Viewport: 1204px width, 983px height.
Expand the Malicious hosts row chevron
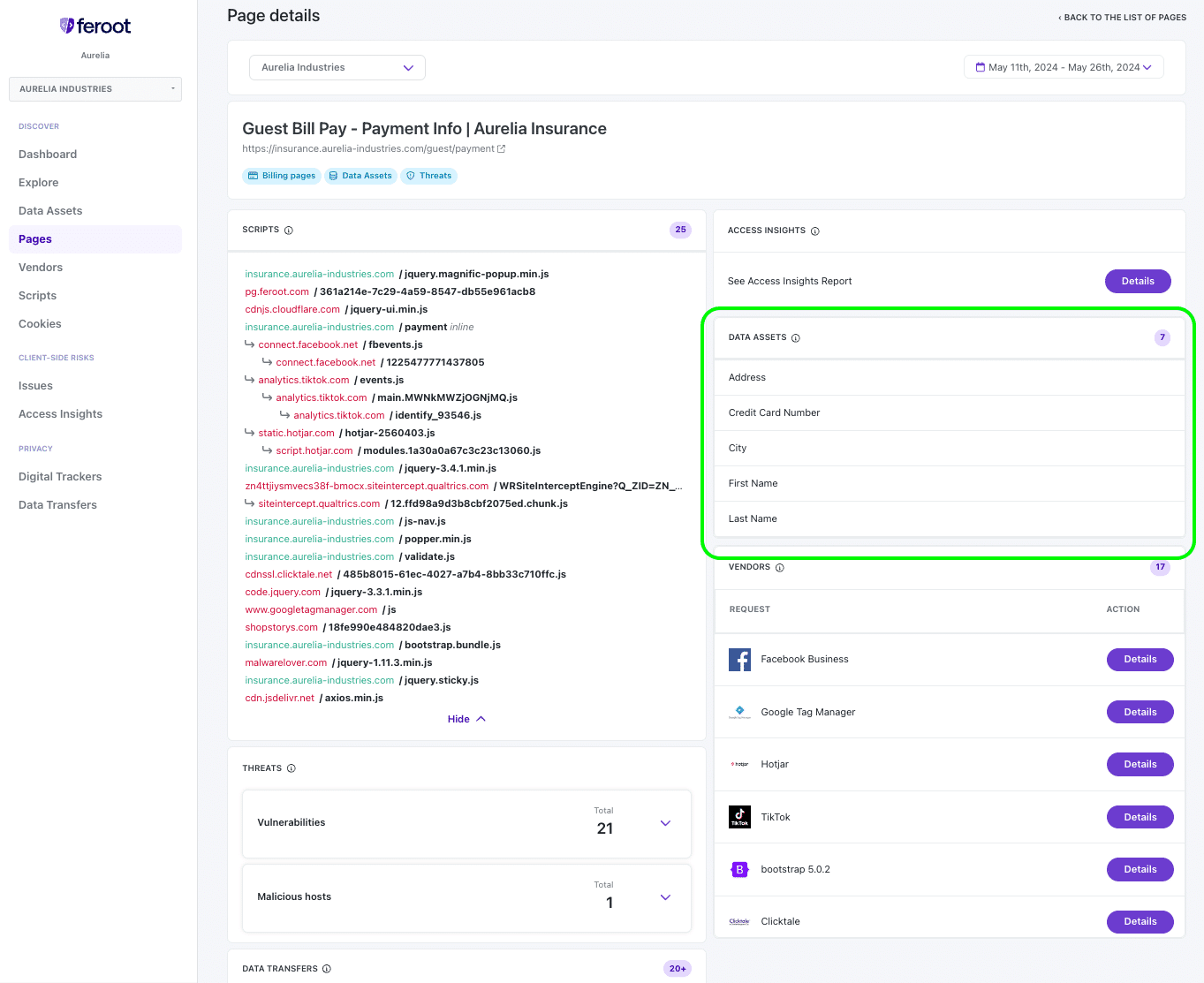point(665,897)
